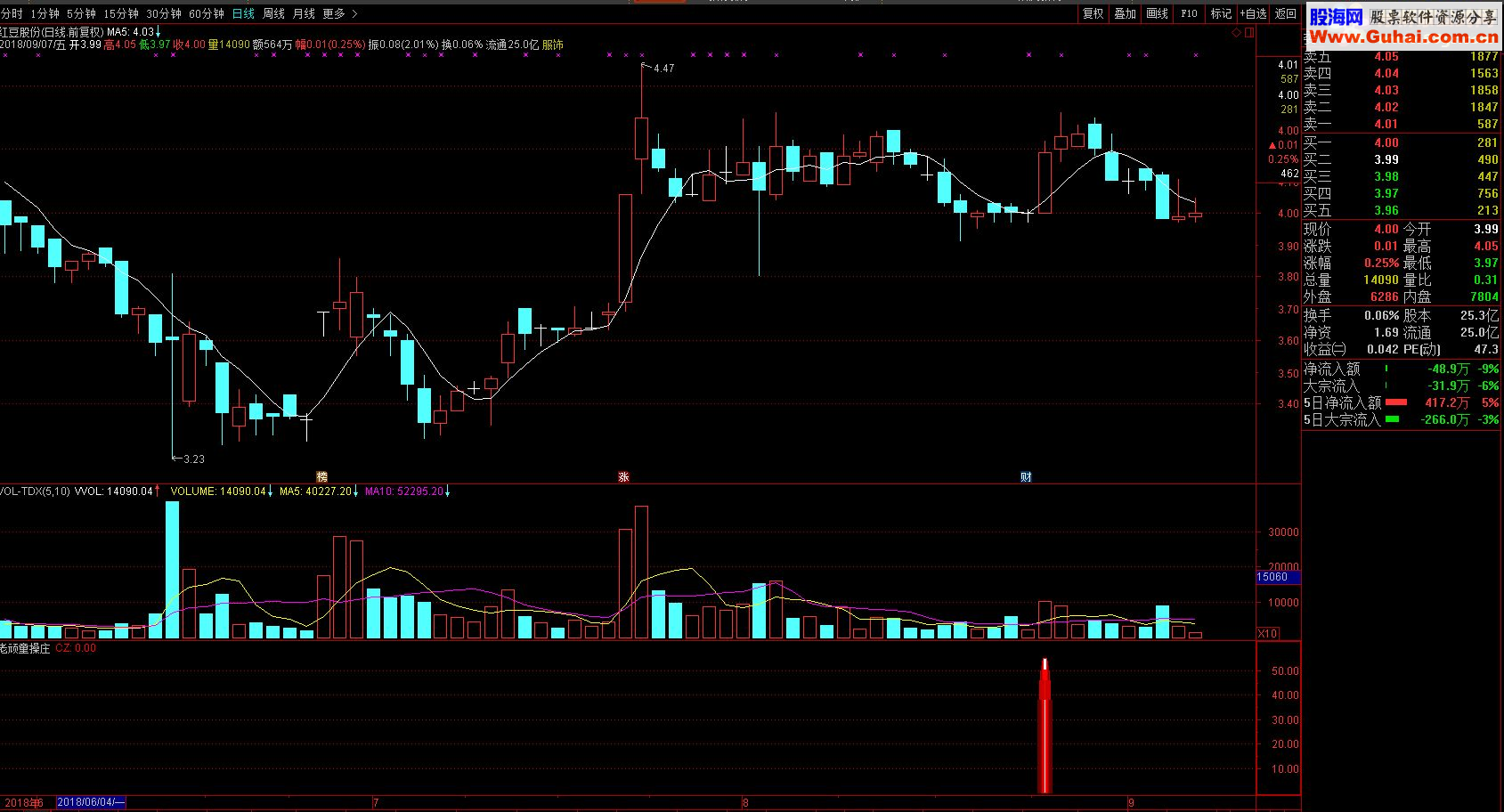
Task: Switch to the 周线 weekly chart tab
Action: [273, 13]
